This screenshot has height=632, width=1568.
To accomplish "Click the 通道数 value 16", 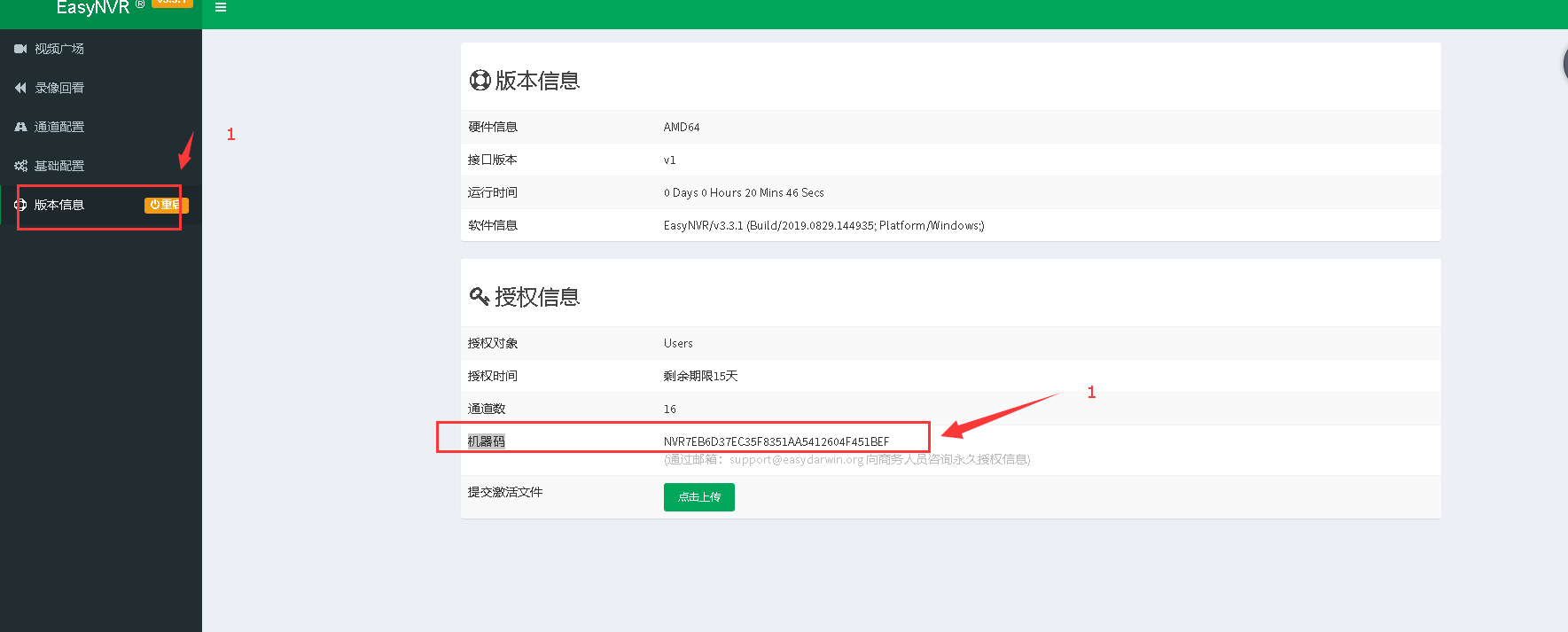I will click(x=670, y=409).
